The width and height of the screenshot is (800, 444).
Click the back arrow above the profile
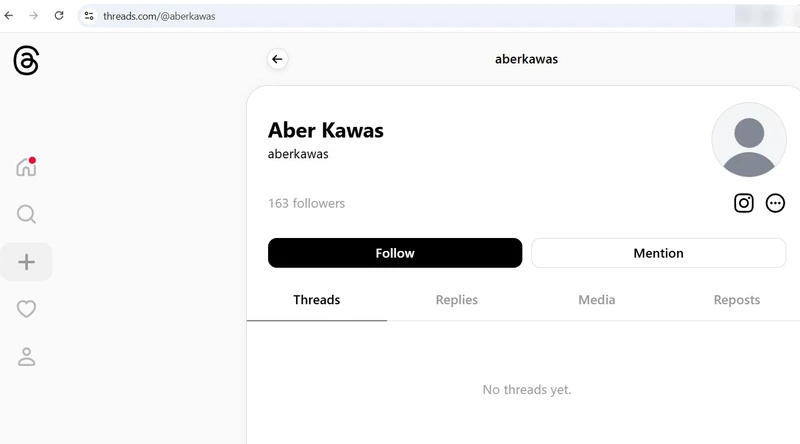pyautogui.click(x=277, y=59)
